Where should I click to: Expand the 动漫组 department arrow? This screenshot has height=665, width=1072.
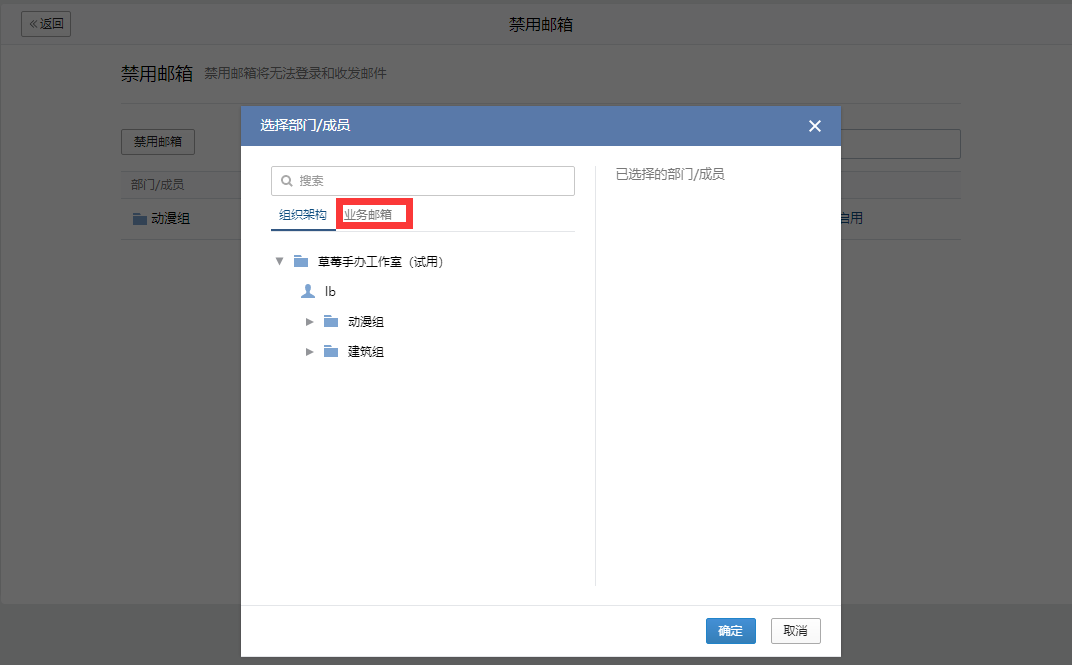(310, 322)
